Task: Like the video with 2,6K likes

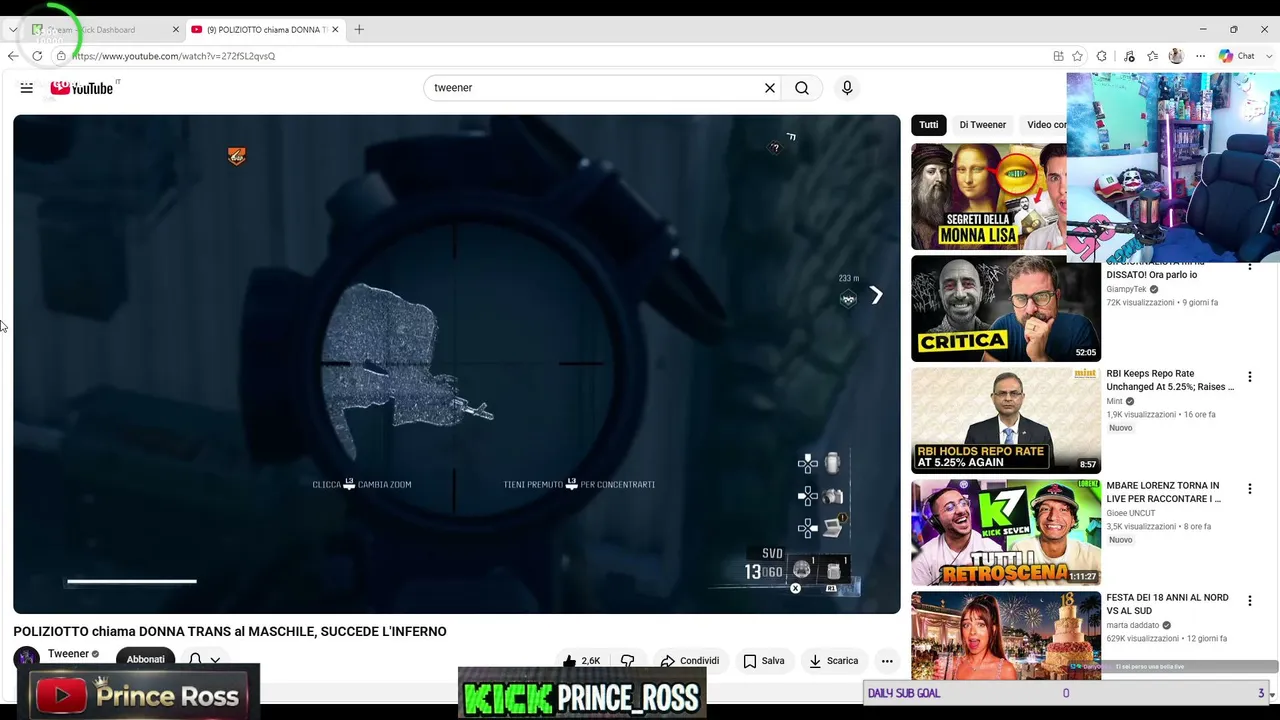Action: [x=582, y=660]
